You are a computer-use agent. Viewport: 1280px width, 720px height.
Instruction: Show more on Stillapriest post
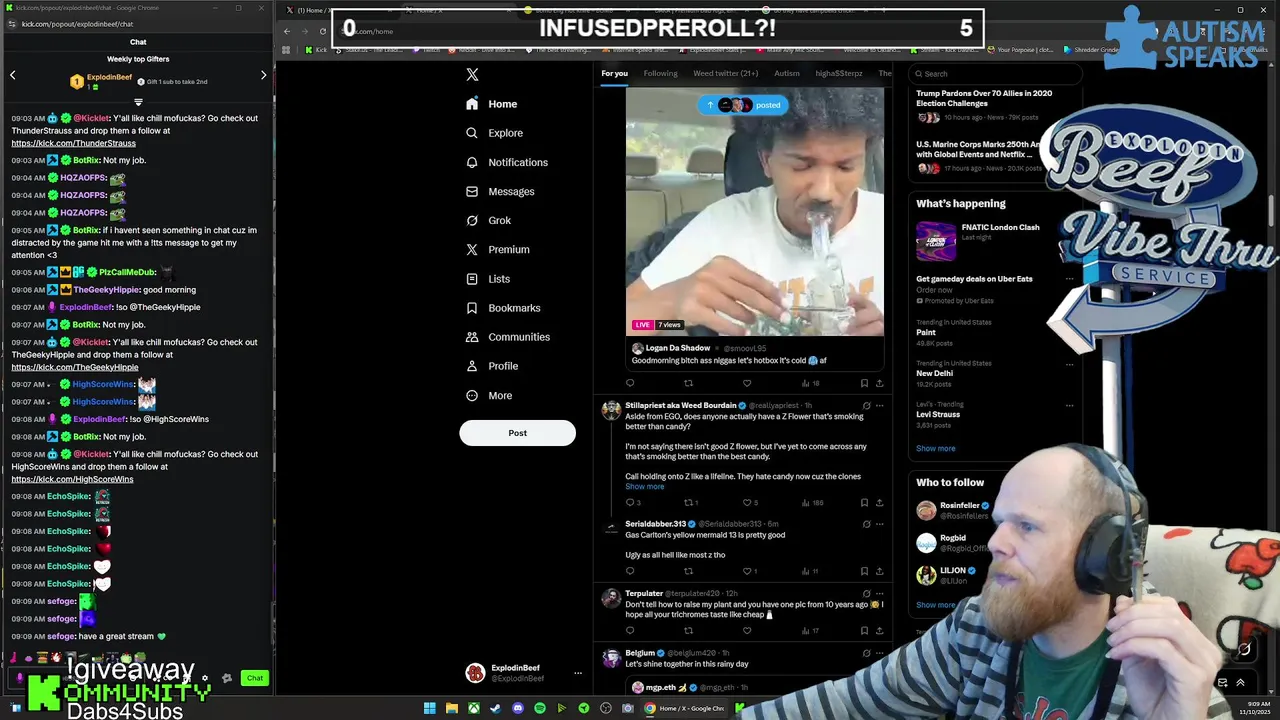(x=644, y=487)
